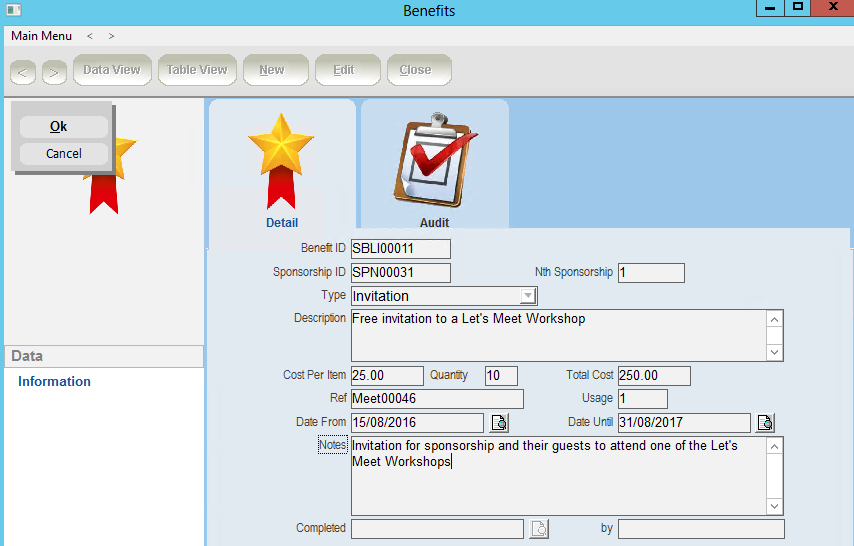The width and height of the screenshot is (854, 546).
Task: Click into the Quantity field
Action: point(500,376)
